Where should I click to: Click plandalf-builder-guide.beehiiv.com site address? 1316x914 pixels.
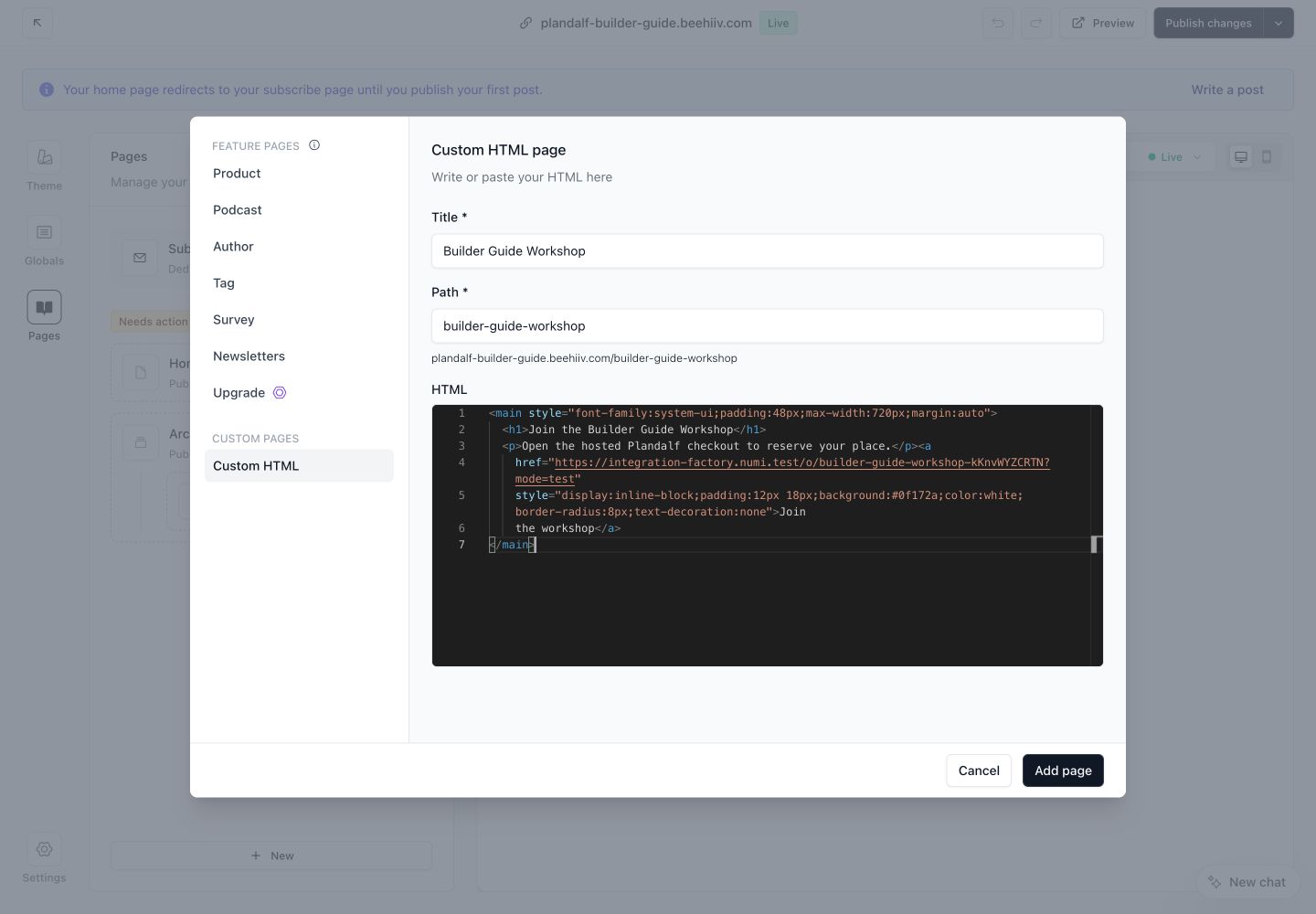click(x=646, y=23)
